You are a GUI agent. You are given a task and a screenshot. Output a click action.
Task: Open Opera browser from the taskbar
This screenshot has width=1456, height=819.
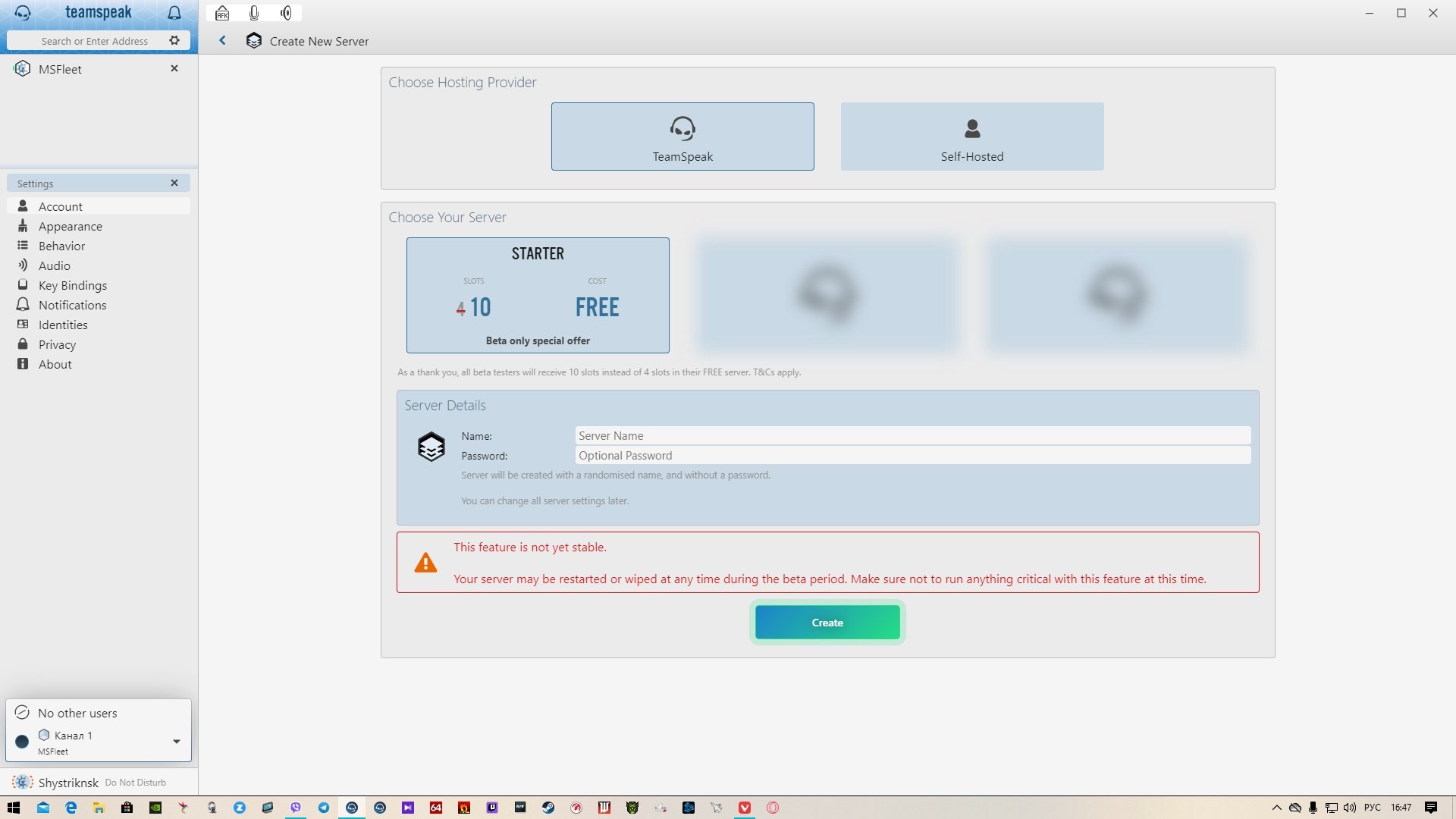pos(773,808)
